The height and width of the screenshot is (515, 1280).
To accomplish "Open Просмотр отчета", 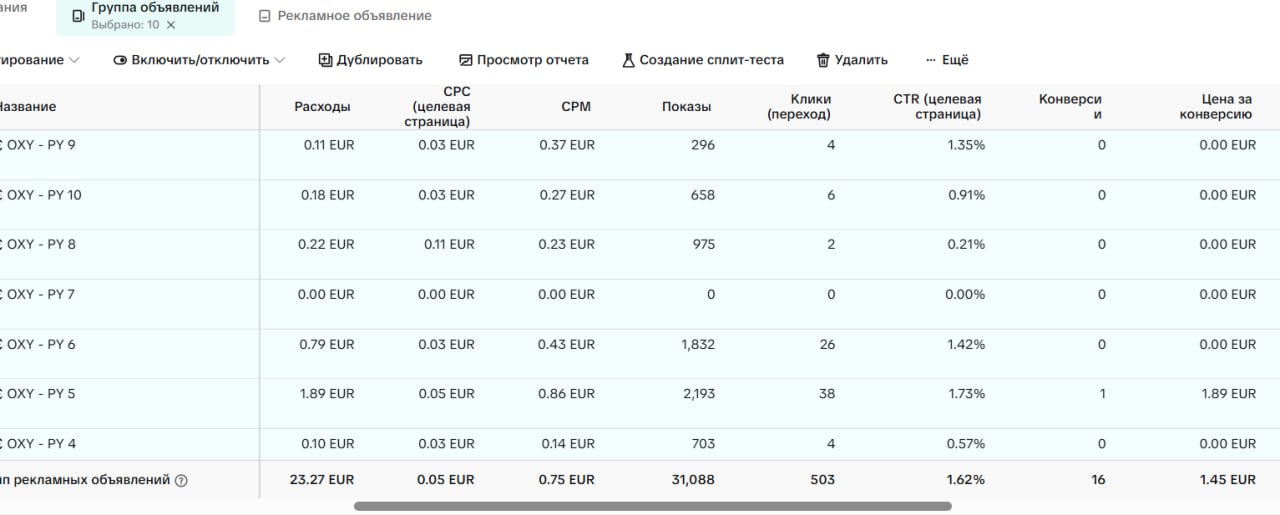I will [524, 60].
